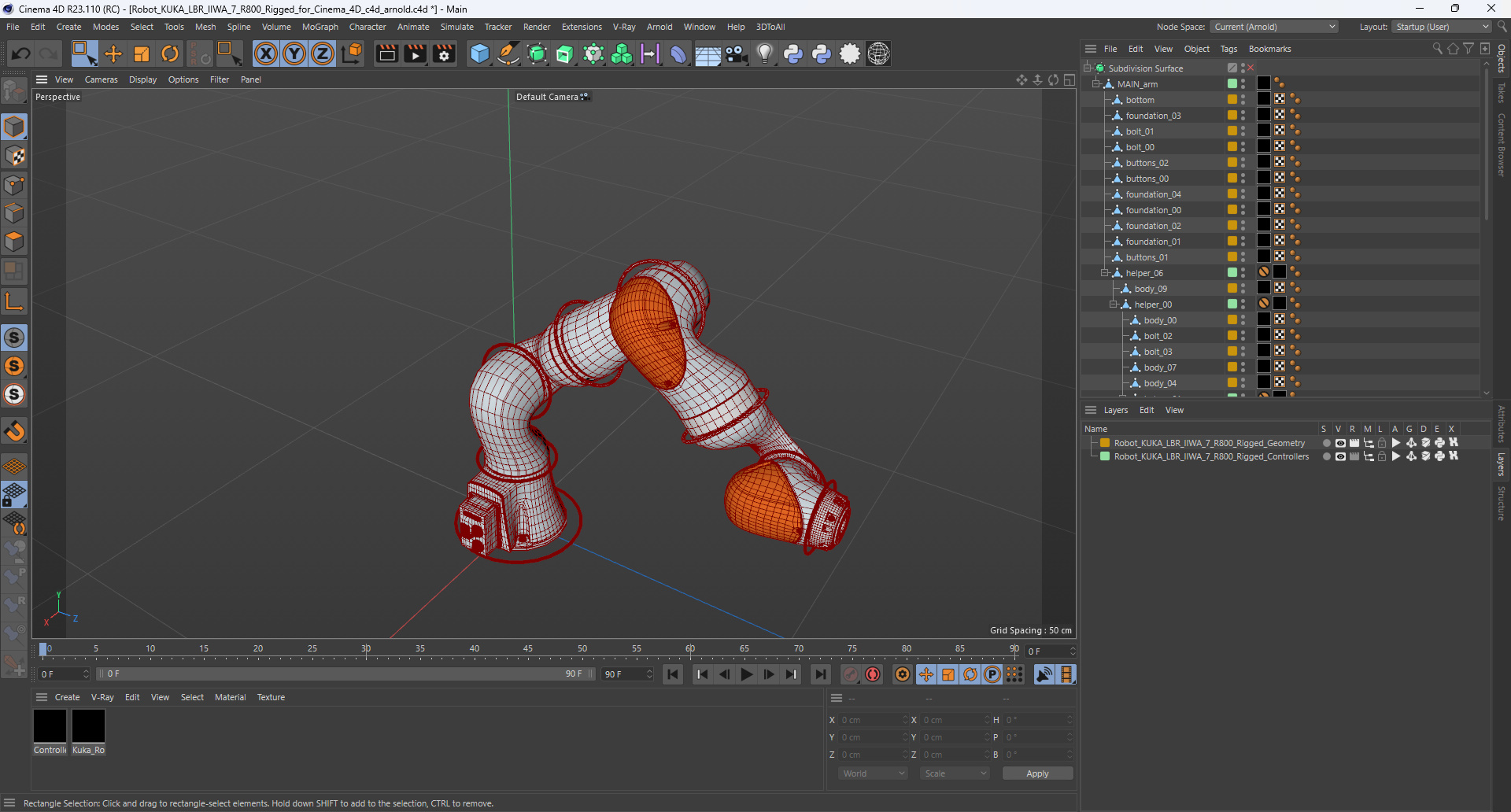The width and height of the screenshot is (1511, 812).
Task: Switch to the Structure side tab
Action: pyautogui.click(x=1502, y=504)
